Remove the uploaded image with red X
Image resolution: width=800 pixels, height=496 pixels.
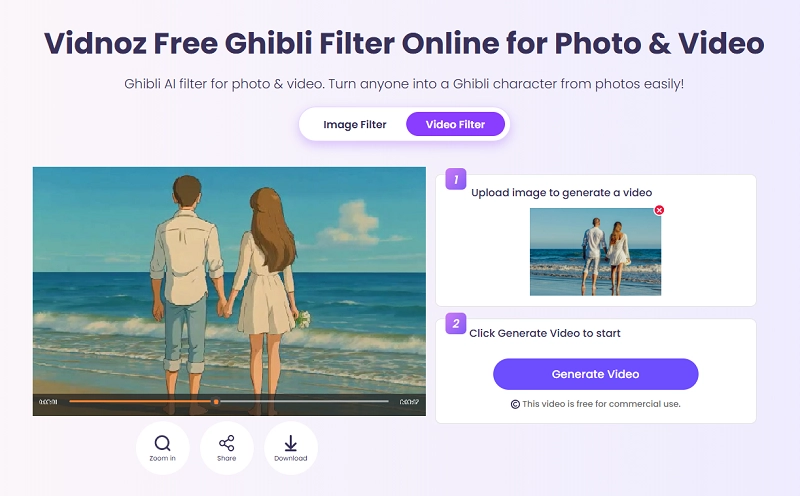click(659, 210)
